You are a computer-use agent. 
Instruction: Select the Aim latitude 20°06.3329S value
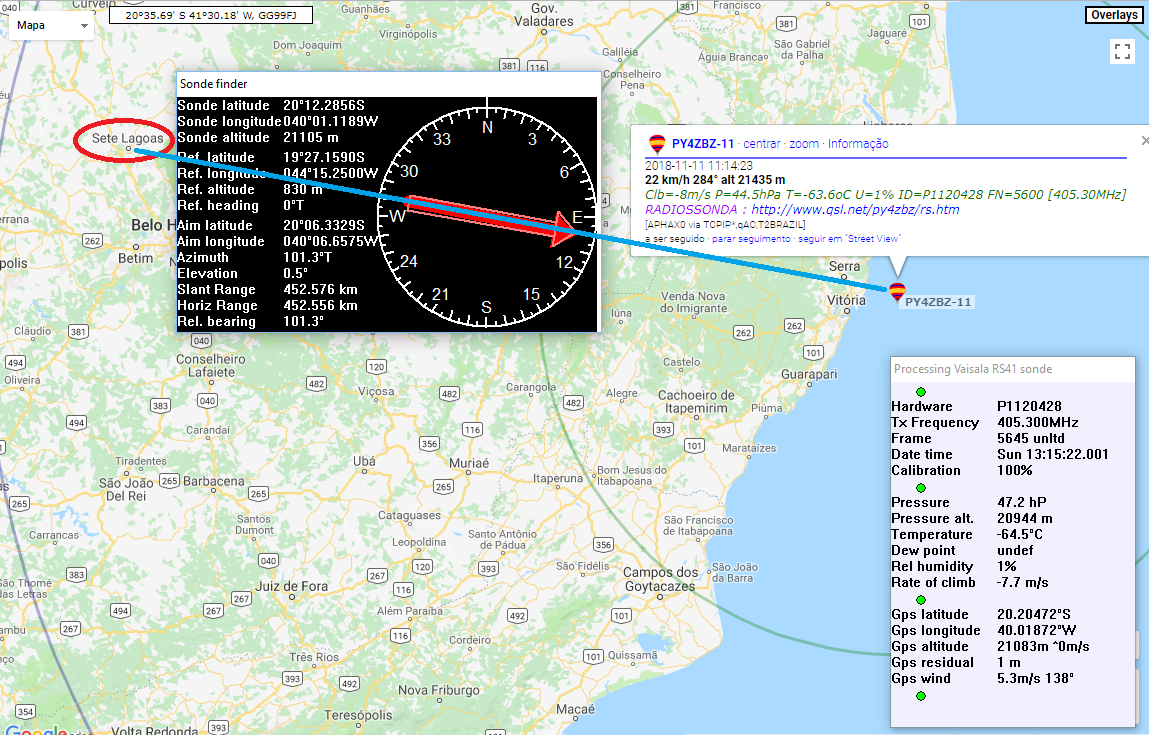click(324, 226)
